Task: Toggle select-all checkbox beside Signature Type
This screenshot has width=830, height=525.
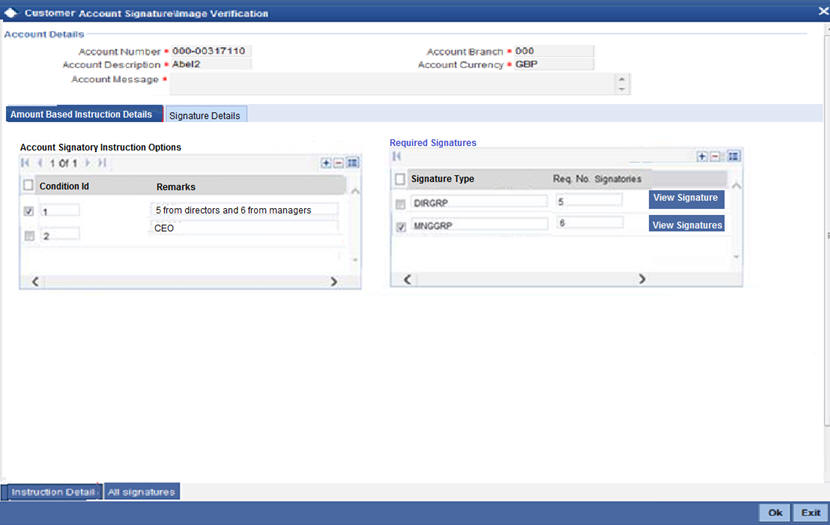Action: [400, 179]
